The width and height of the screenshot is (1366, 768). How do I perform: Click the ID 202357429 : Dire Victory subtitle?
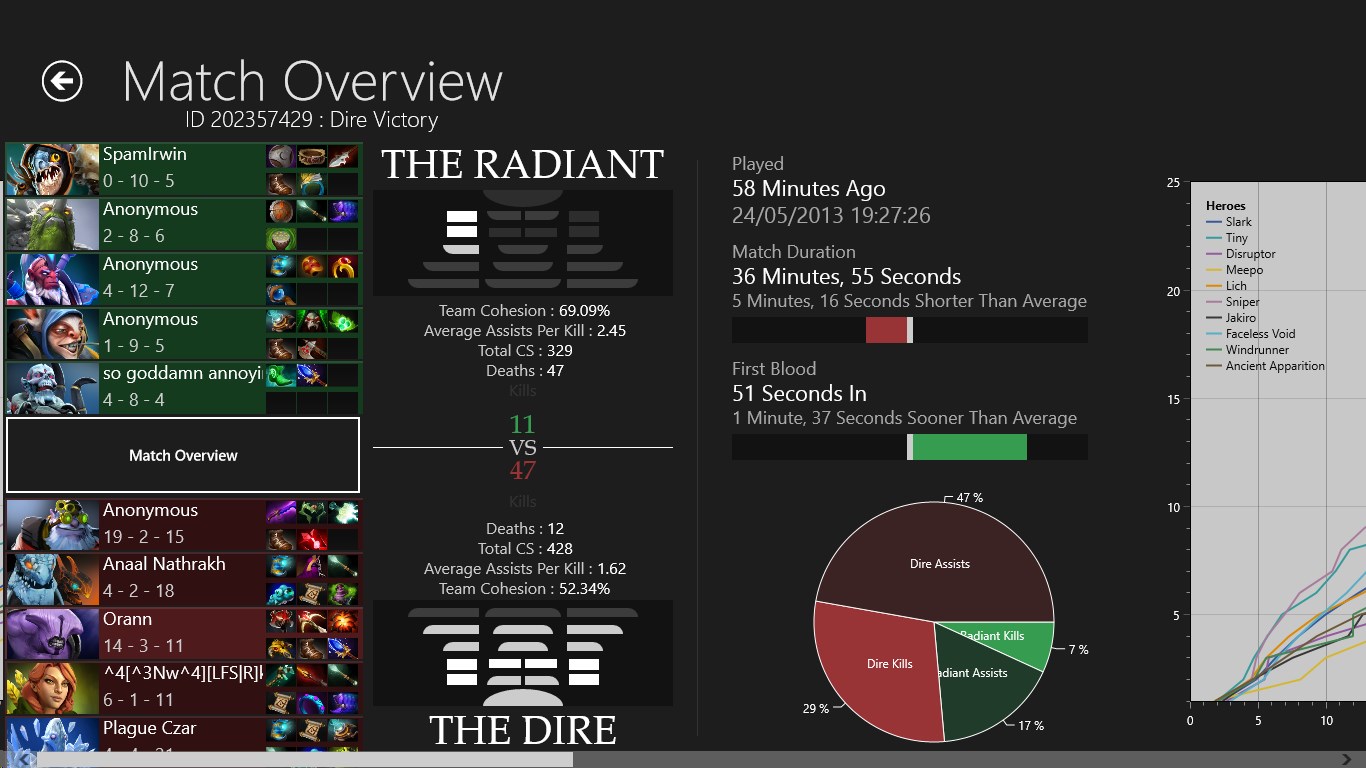(x=312, y=120)
